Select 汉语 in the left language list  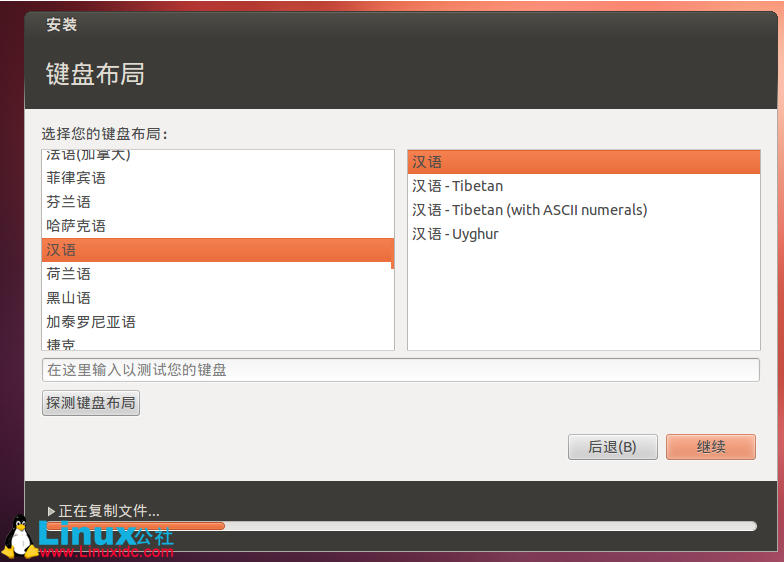pyautogui.click(x=218, y=250)
